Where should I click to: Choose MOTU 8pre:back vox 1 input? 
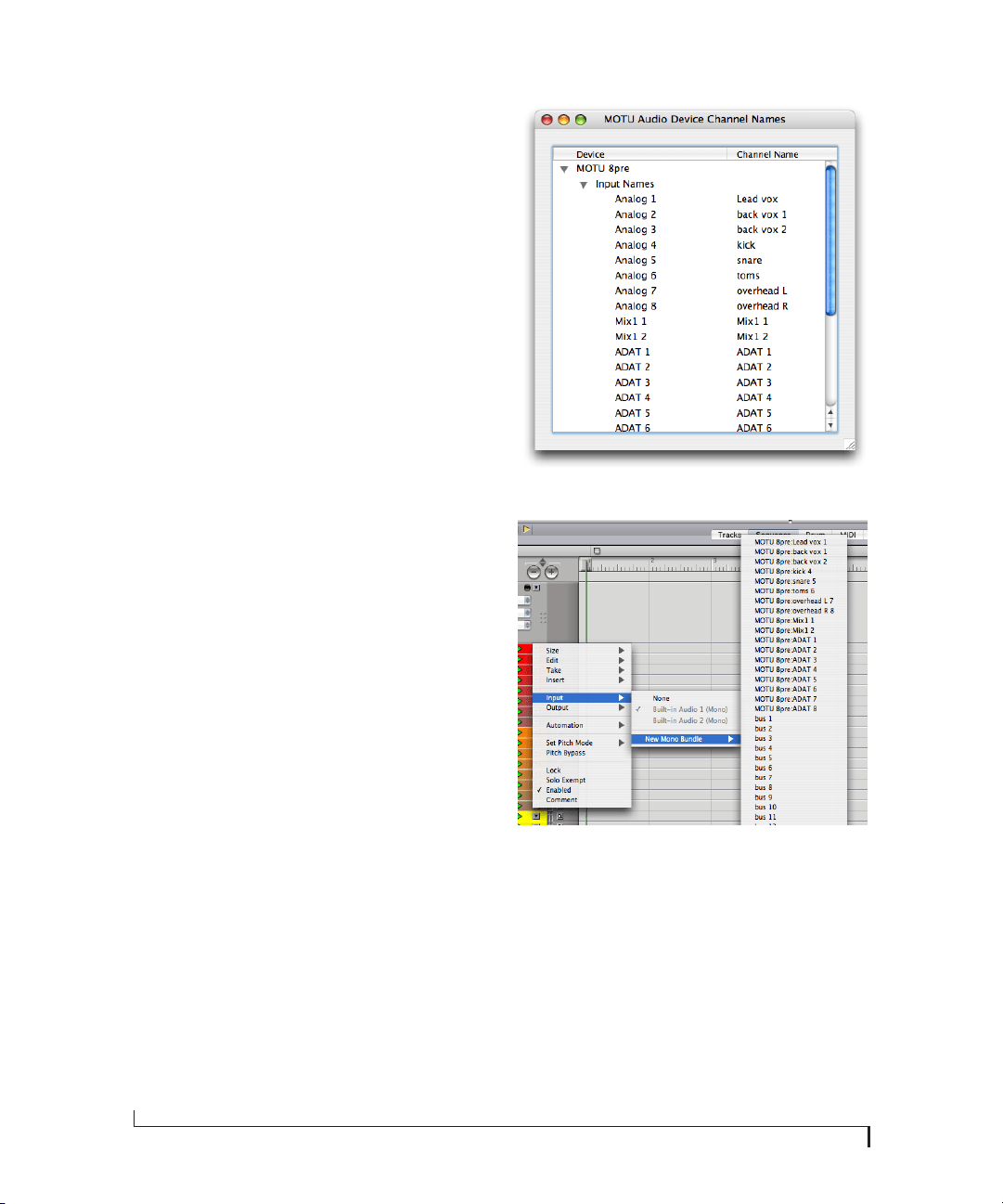pyautogui.click(x=794, y=551)
